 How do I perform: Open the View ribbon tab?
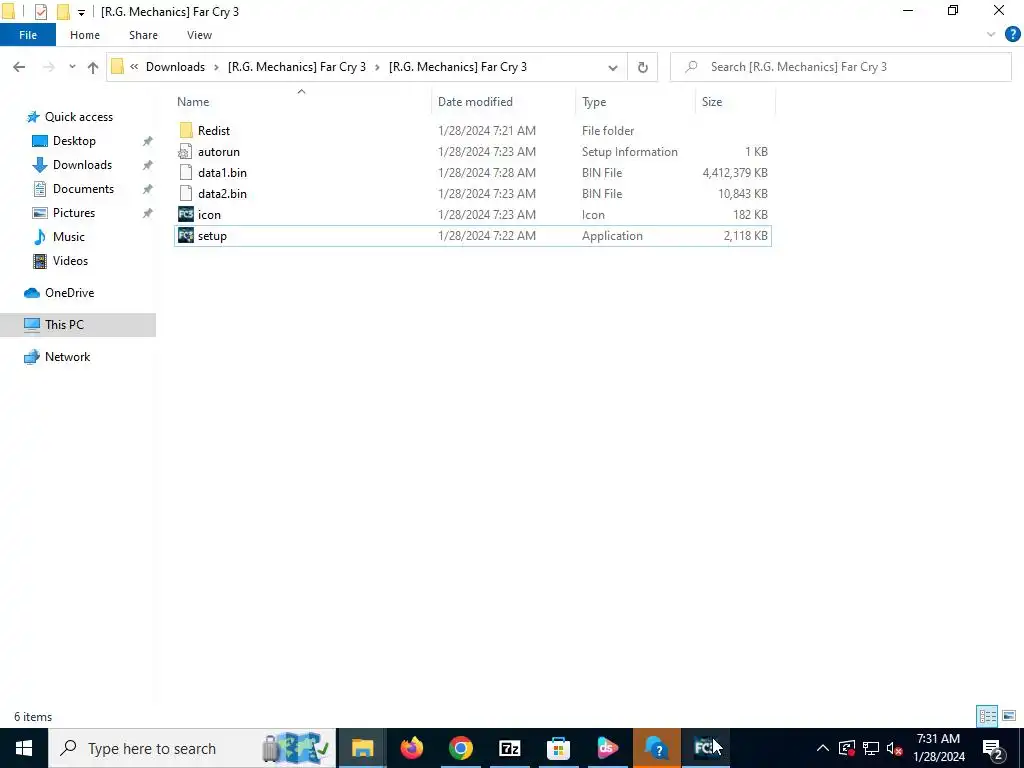tap(199, 35)
